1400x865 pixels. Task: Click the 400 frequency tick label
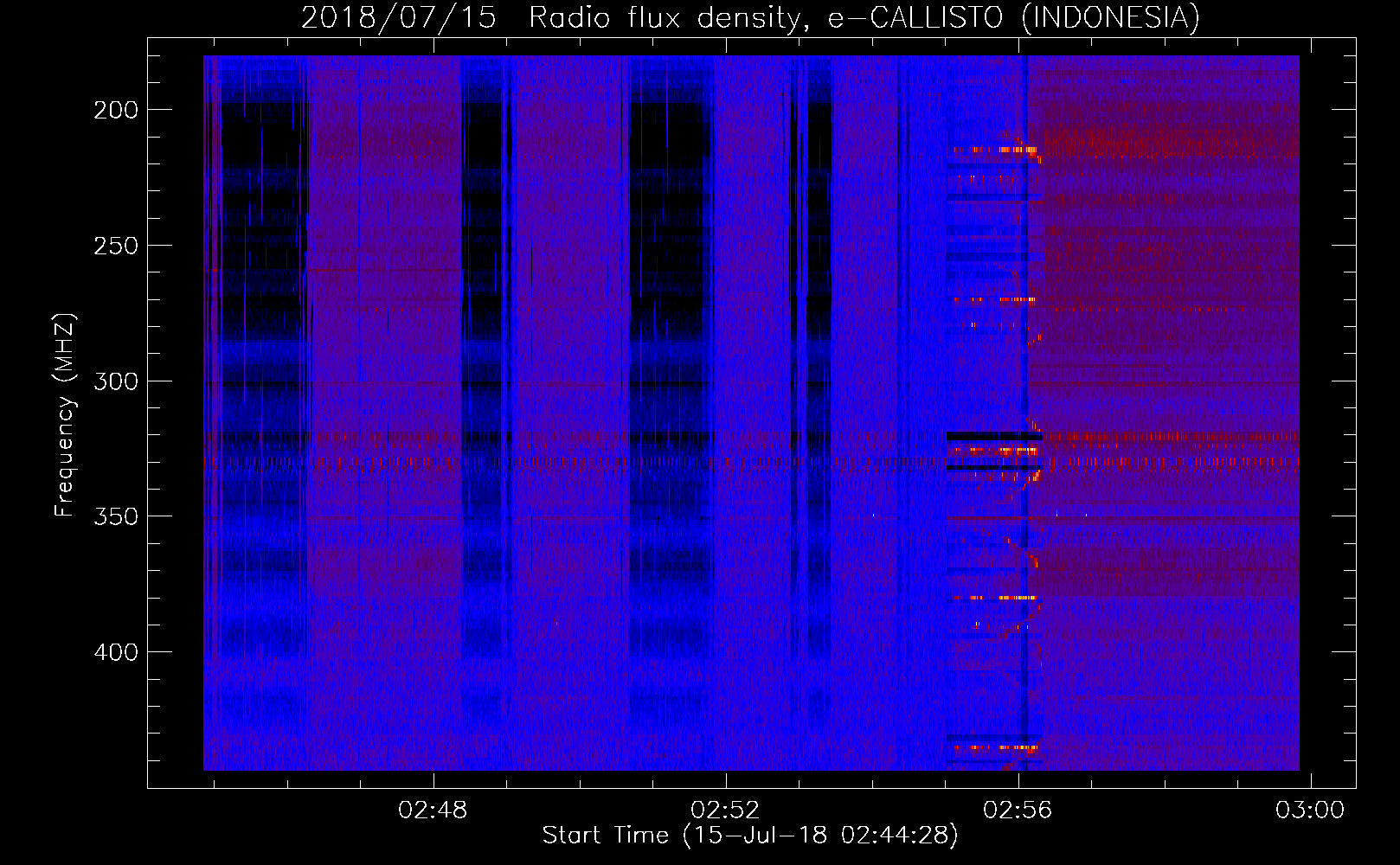click(115, 652)
